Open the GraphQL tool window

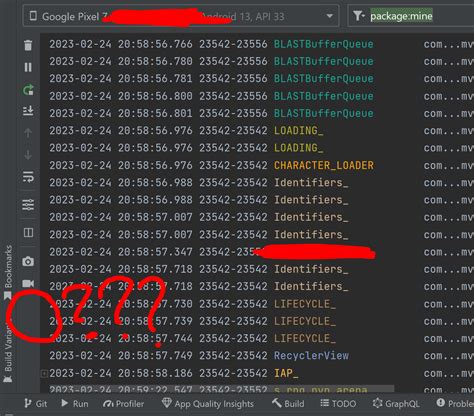click(x=396, y=404)
